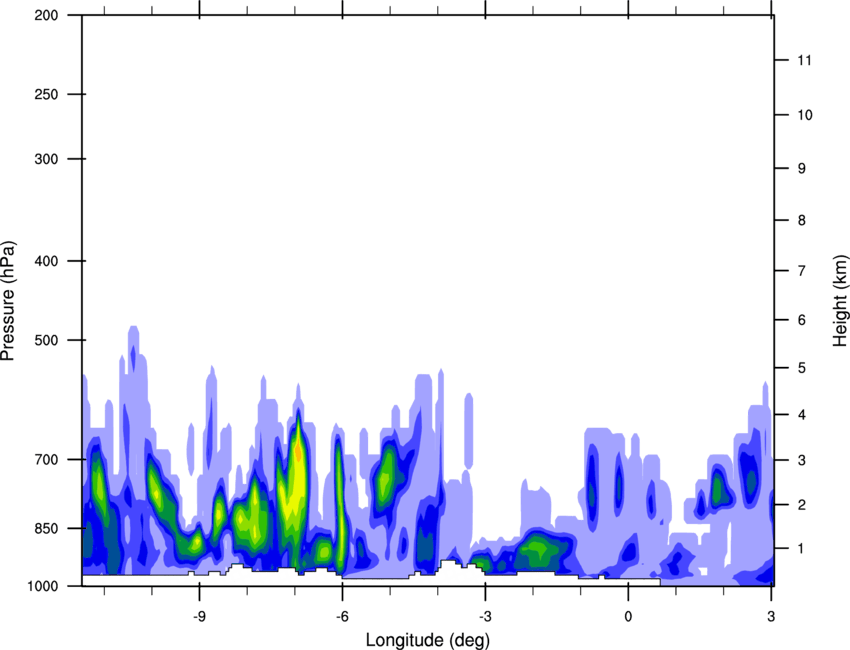This screenshot has height=650, width=850.
Task: Click the -9 longitude tick label
Action: [x=199, y=616]
